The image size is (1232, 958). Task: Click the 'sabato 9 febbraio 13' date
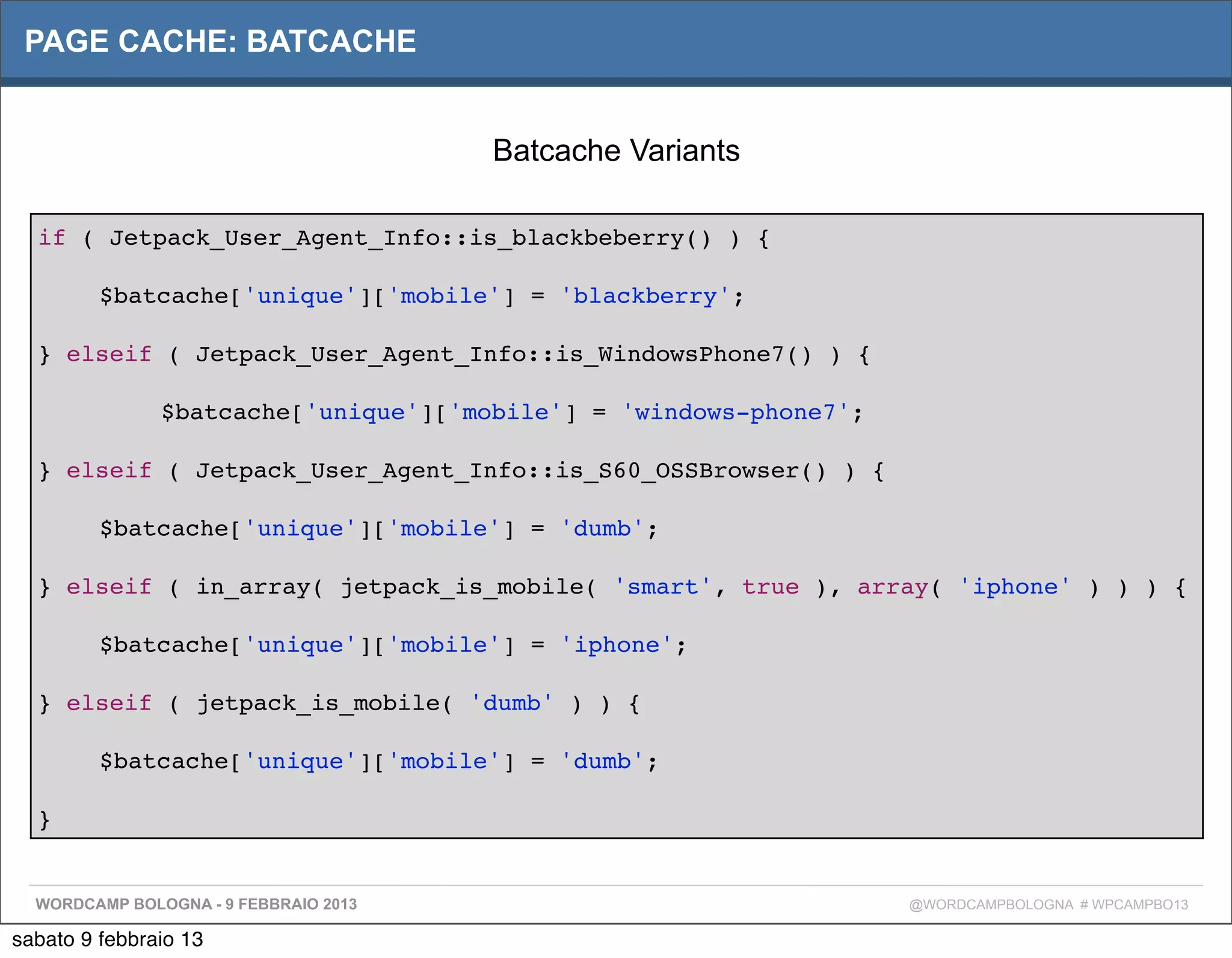coord(108,939)
